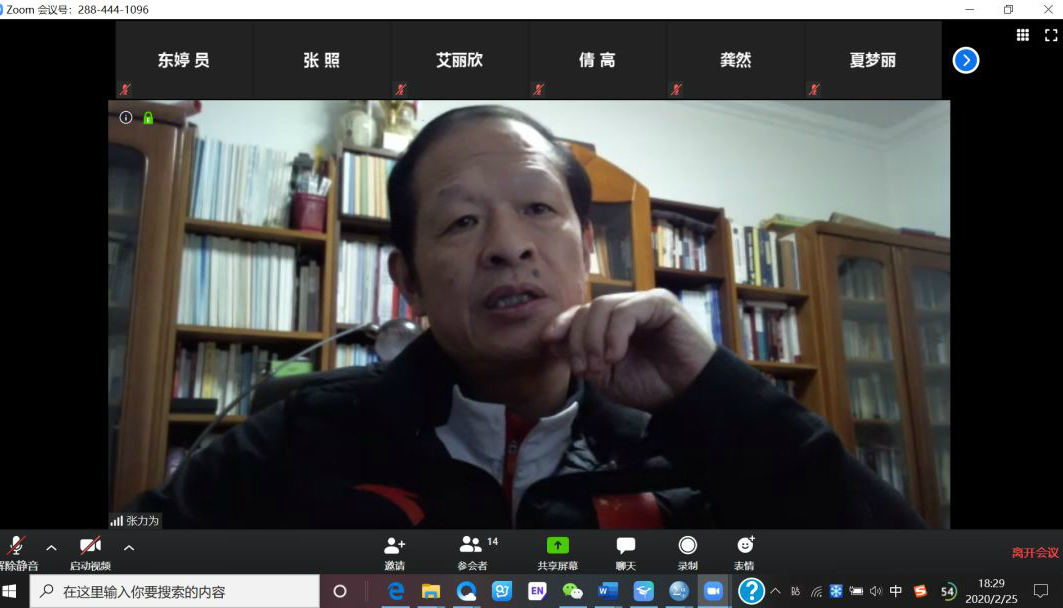The width and height of the screenshot is (1063, 608).
Task: Select 艾丽欣 in the participant strip
Action: tap(460, 59)
